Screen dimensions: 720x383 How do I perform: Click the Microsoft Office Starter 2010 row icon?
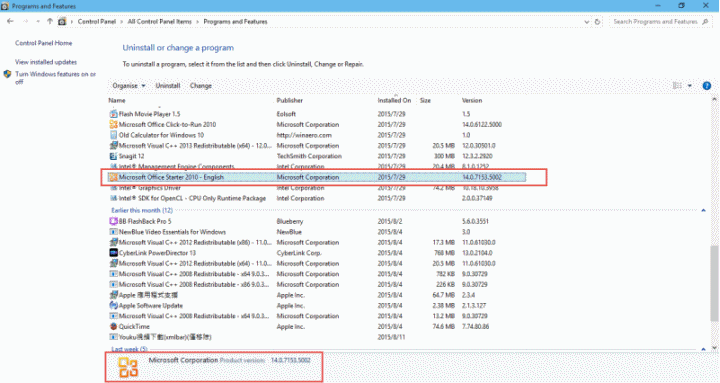tap(113, 177)
